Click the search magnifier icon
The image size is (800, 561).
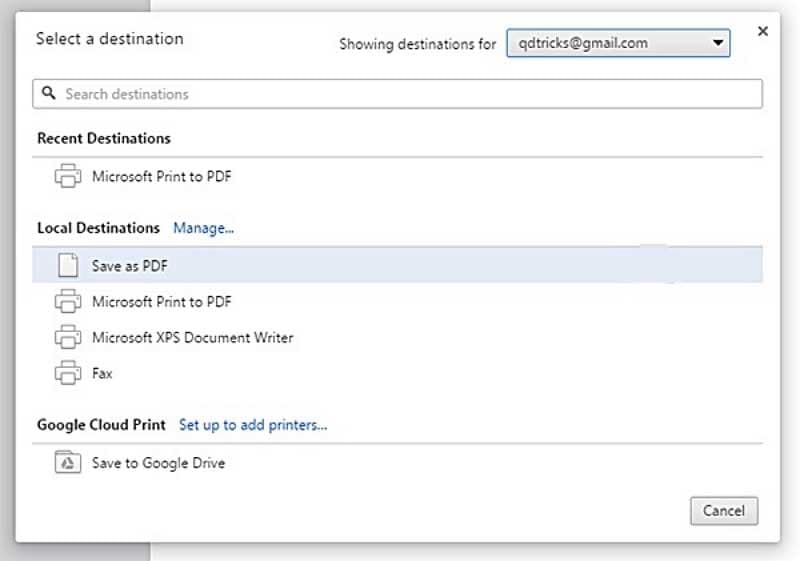48,94
